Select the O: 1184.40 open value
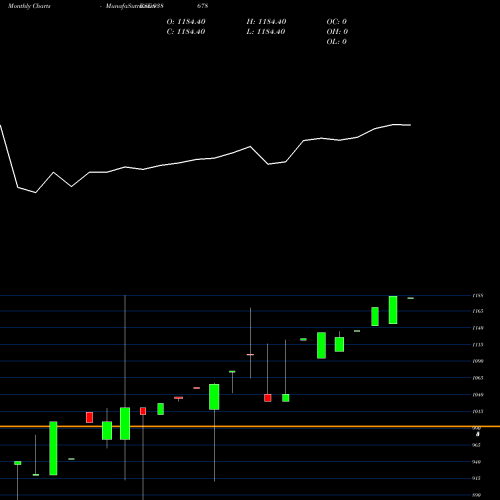Image resolution: width=500 pixels, height=500 pixels. pos(186,22)
